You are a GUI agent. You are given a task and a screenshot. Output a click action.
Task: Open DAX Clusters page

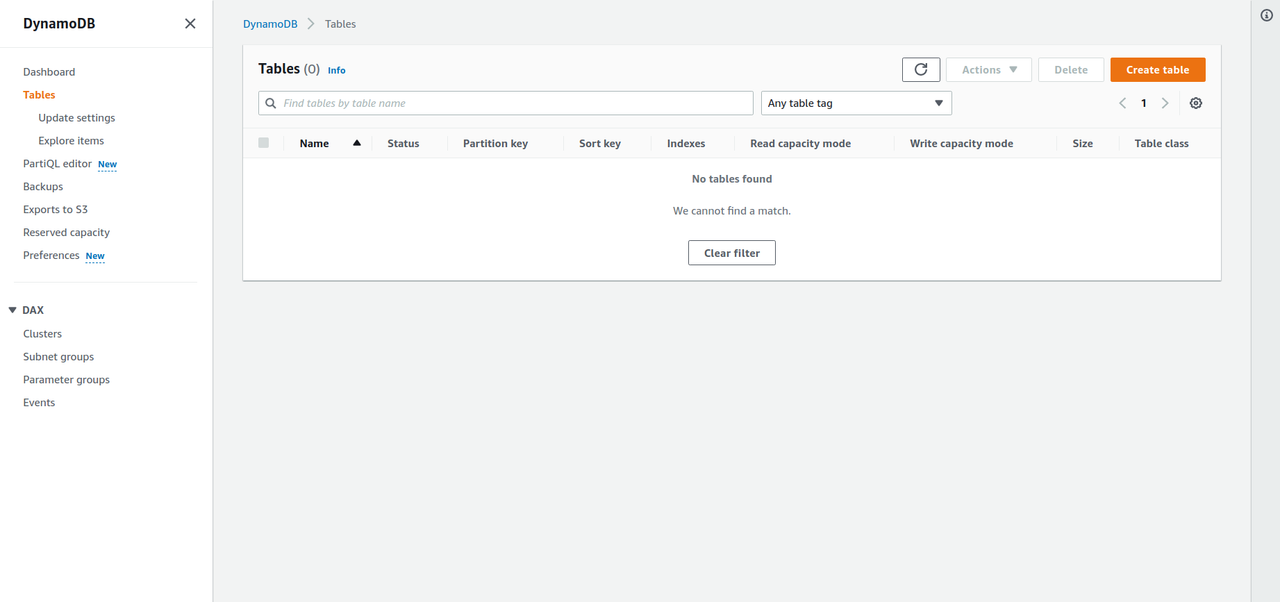42,334
